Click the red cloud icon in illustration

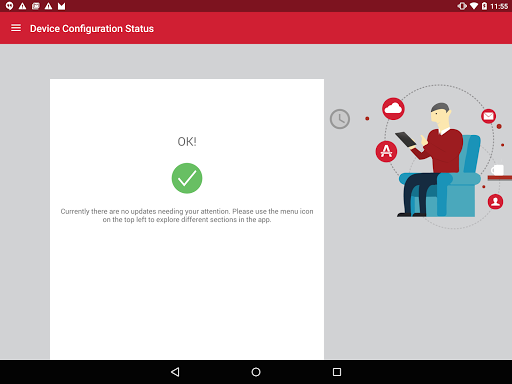[393, 109]
